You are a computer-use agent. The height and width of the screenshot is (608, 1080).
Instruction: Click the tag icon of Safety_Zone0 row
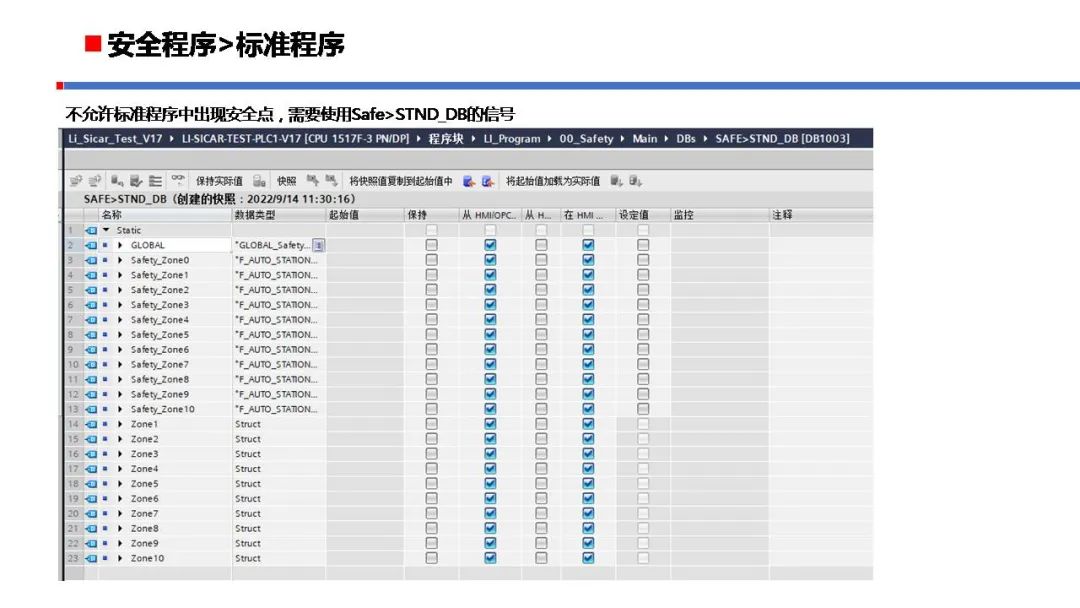pyautogui.click(x=92, y=260)
